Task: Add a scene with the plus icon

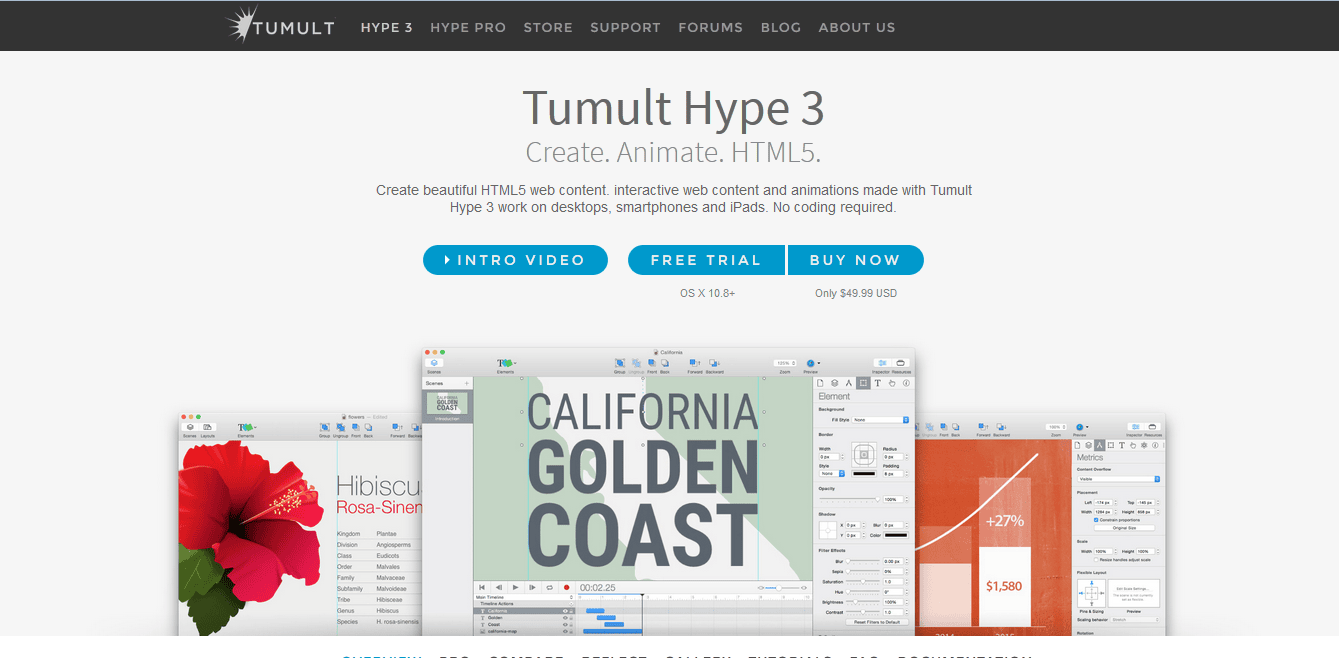Action: [x=466, y=383]
